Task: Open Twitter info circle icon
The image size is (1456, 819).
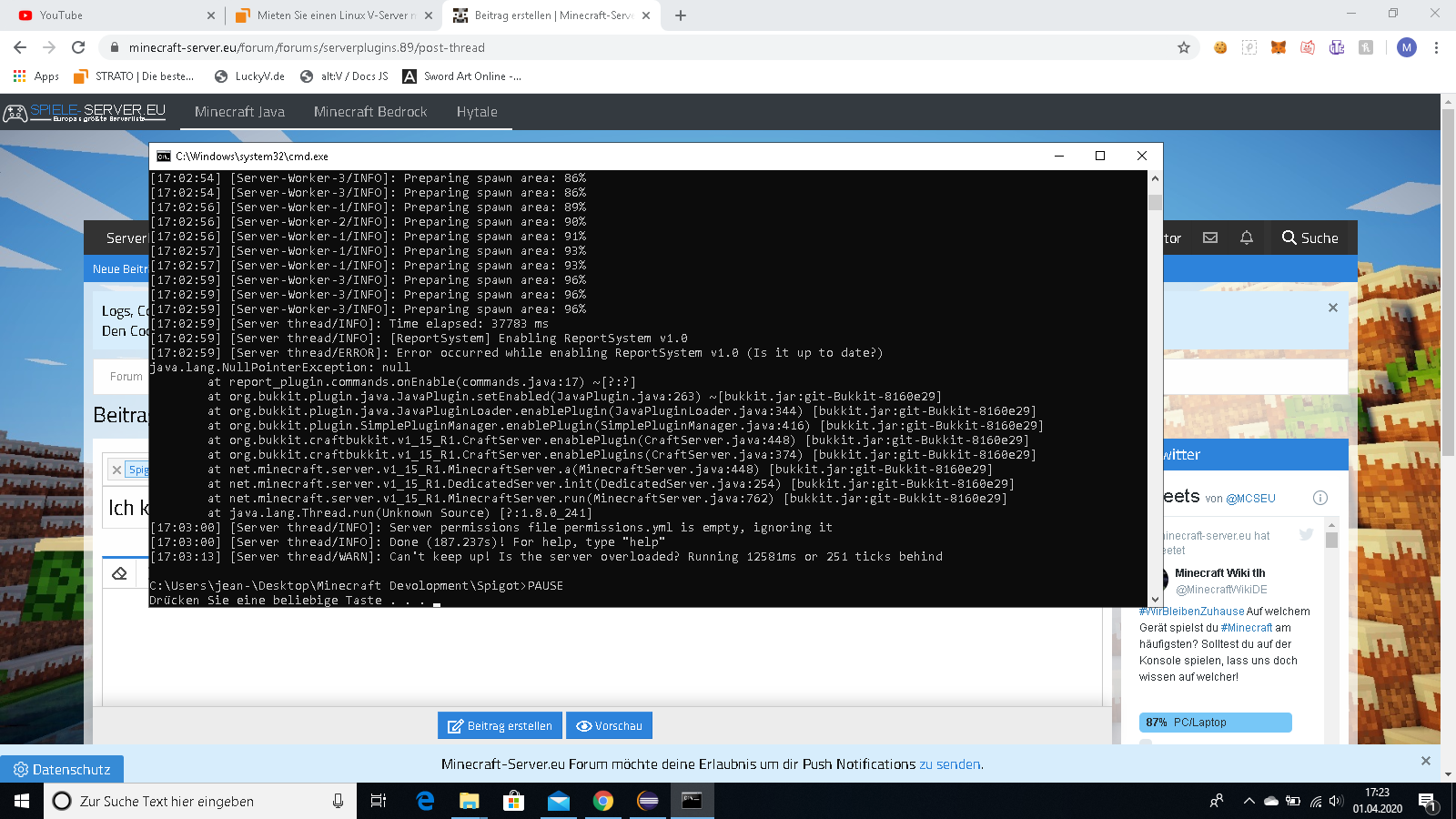Action: pos(1320,498)
